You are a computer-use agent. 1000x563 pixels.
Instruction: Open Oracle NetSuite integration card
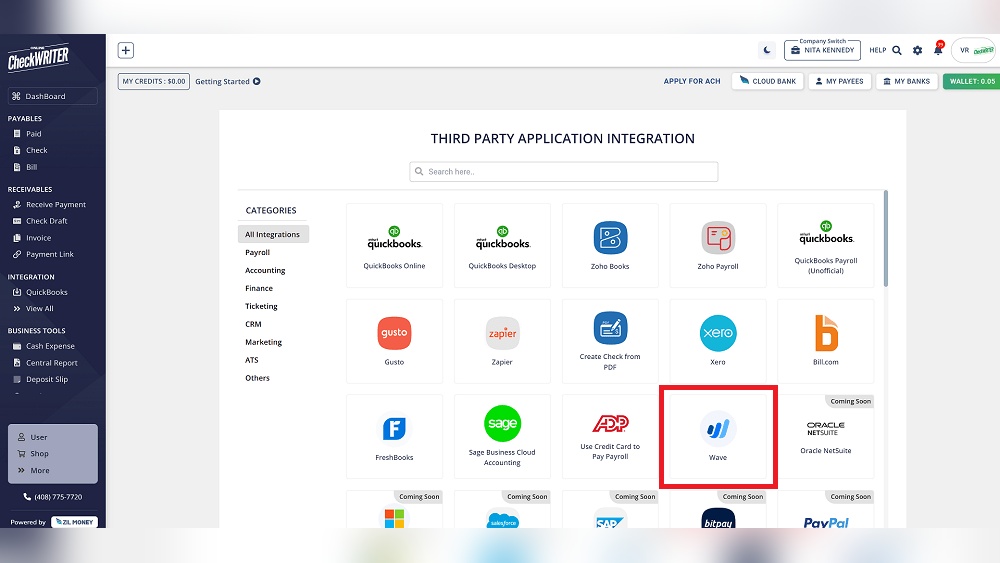[826, 437]
